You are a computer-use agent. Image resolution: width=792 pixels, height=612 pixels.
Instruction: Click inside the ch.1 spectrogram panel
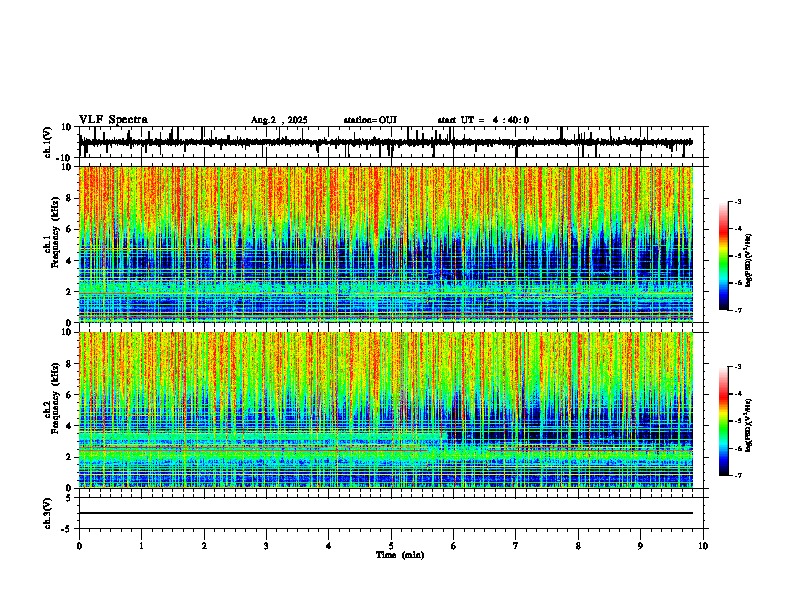(x=386, y=244)
